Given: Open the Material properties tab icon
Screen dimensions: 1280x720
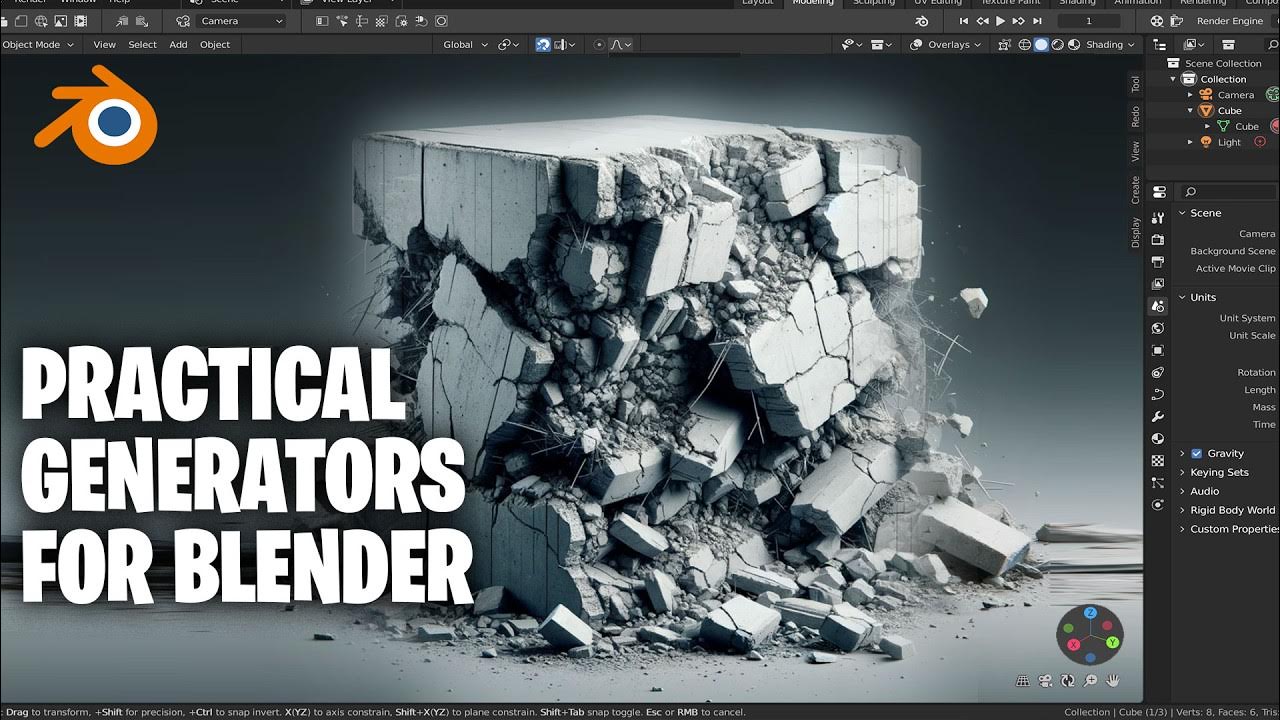Looking at the screenshot, I should pos(1158,438).
